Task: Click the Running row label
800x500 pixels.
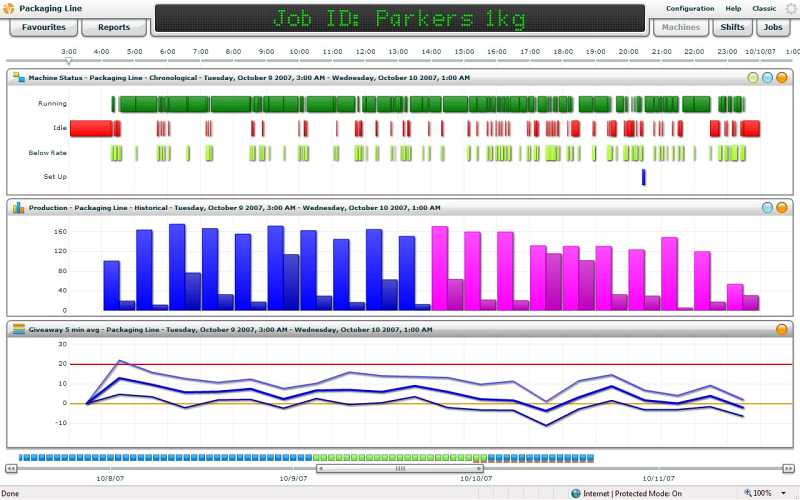Action: click(x=53, y=104)
